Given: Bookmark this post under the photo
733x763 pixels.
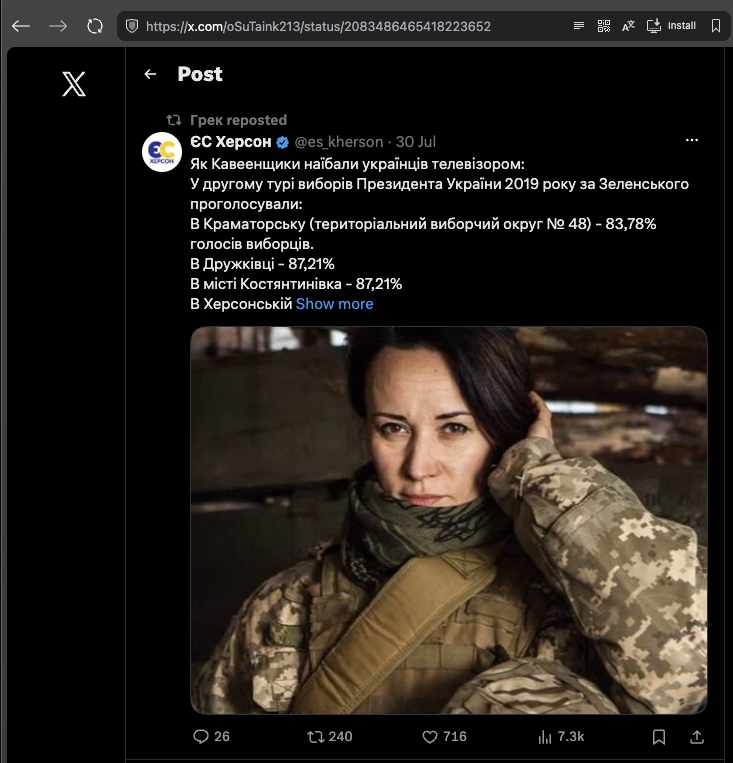Looking at the screenshot, I should tap(659, 737).
